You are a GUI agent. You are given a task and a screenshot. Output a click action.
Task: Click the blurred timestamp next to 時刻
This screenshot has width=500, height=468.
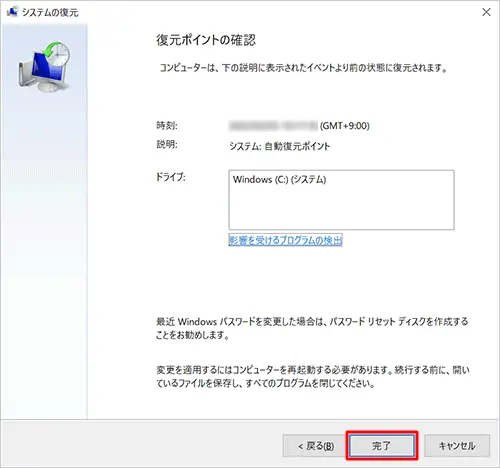click(x=273, y=126)
